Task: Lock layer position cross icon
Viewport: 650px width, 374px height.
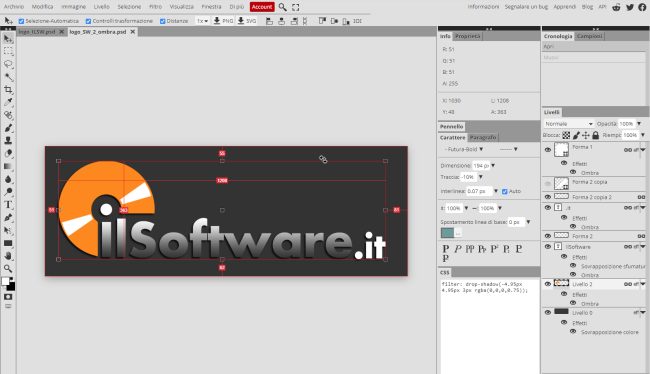Action: pyautogui.click(x=586, y=135)
